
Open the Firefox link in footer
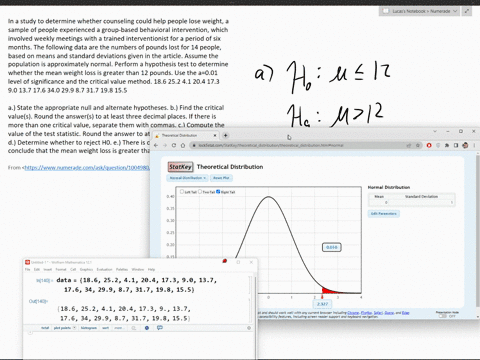[x=366, y=313]
